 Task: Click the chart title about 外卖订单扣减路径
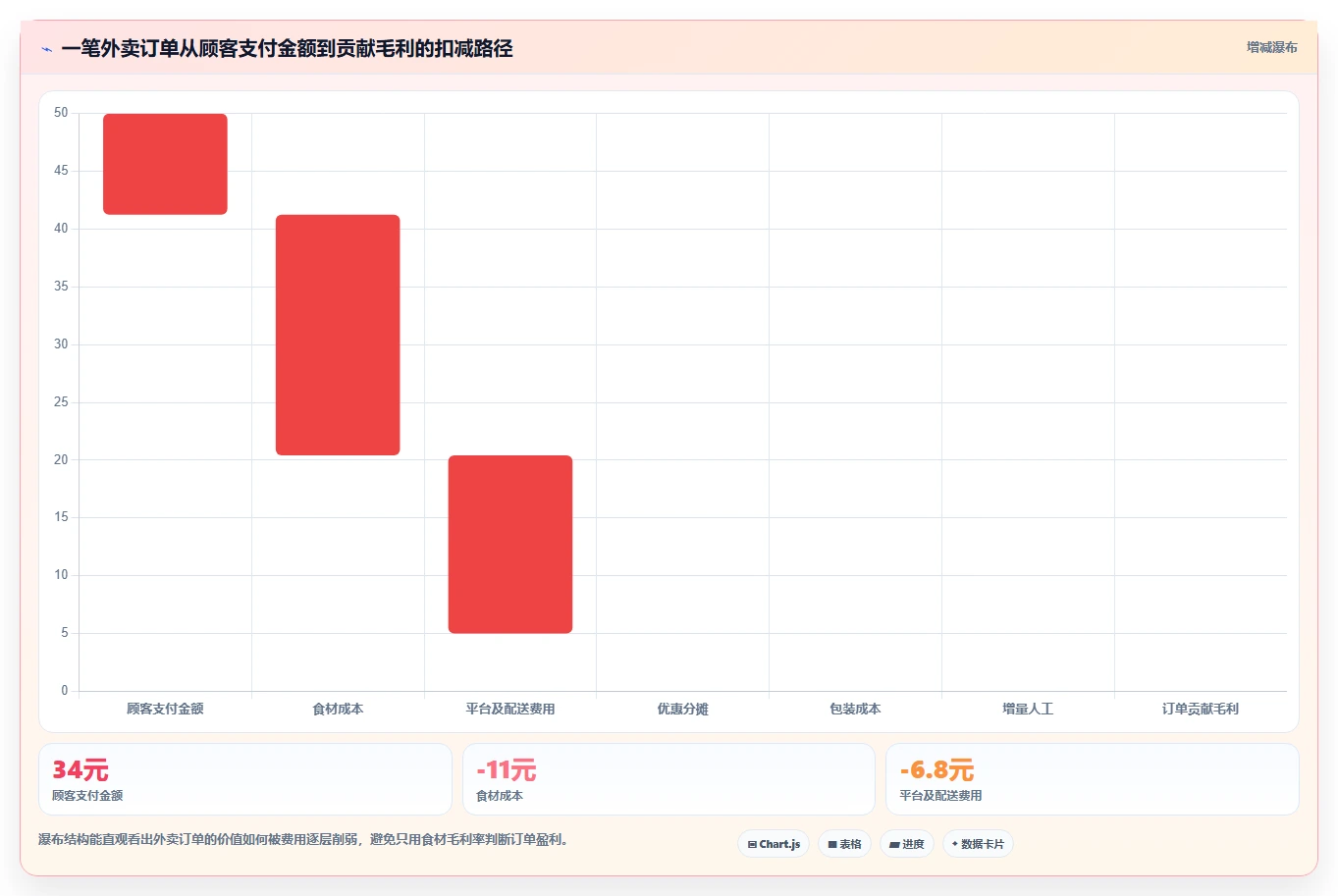pos(287,48)
